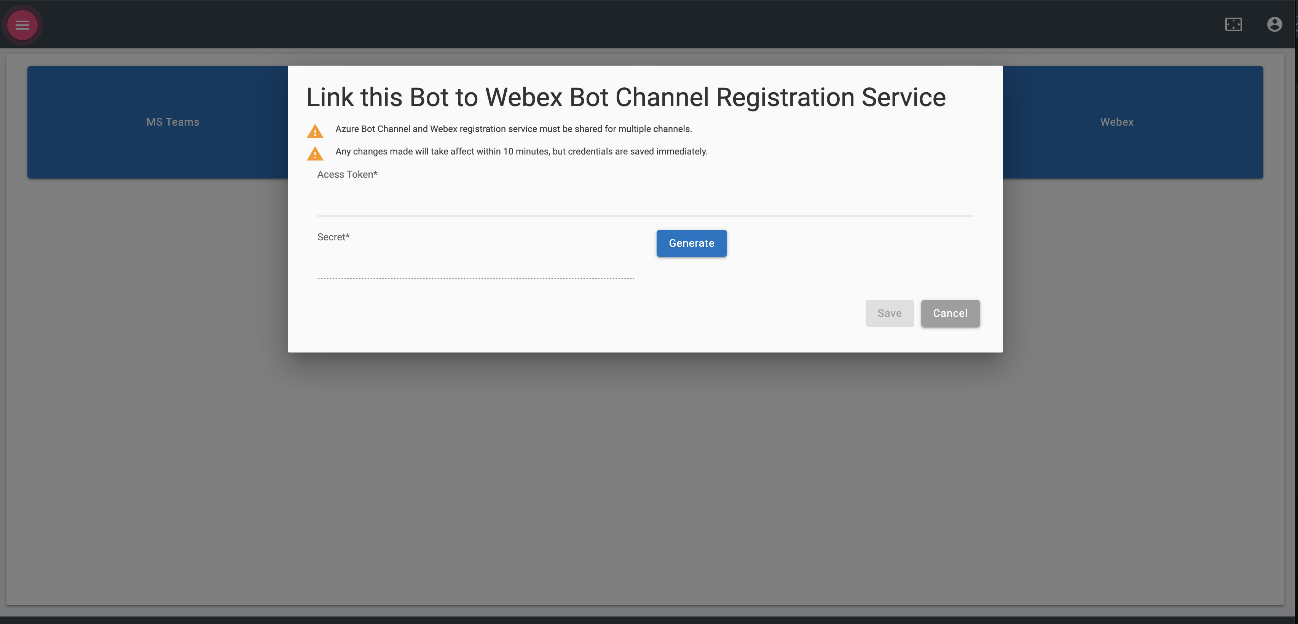Image resolution: width=1298 pixels, height=624 pixels.
Task: Select the Webex channel card
Action: tap(1132, 122)
